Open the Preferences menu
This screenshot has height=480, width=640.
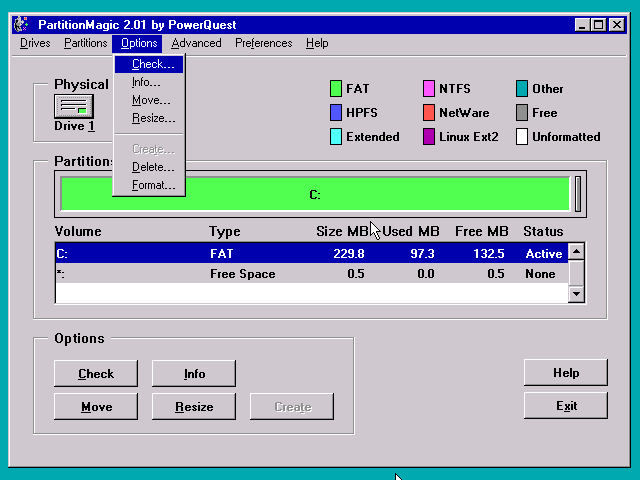(x=264, y=43)
